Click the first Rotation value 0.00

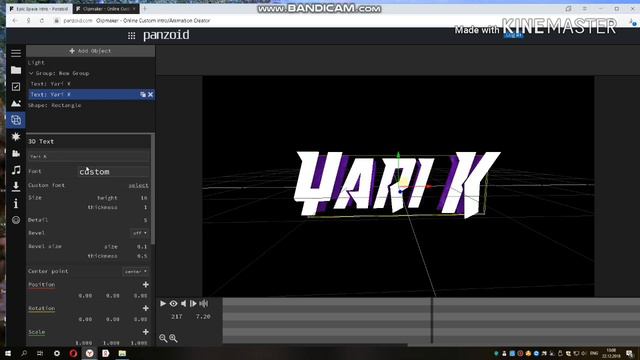click(x=85, y=319)
